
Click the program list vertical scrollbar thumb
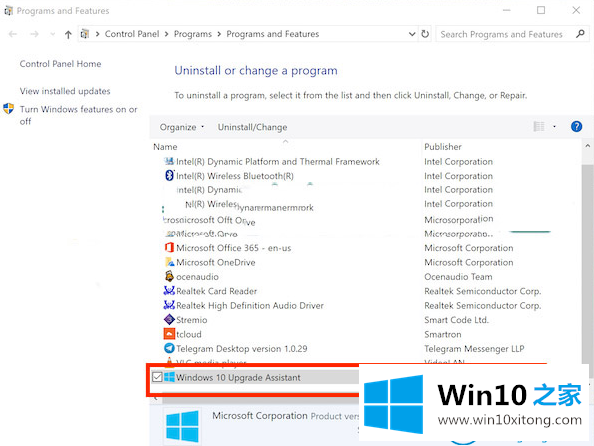coord(587,263)
